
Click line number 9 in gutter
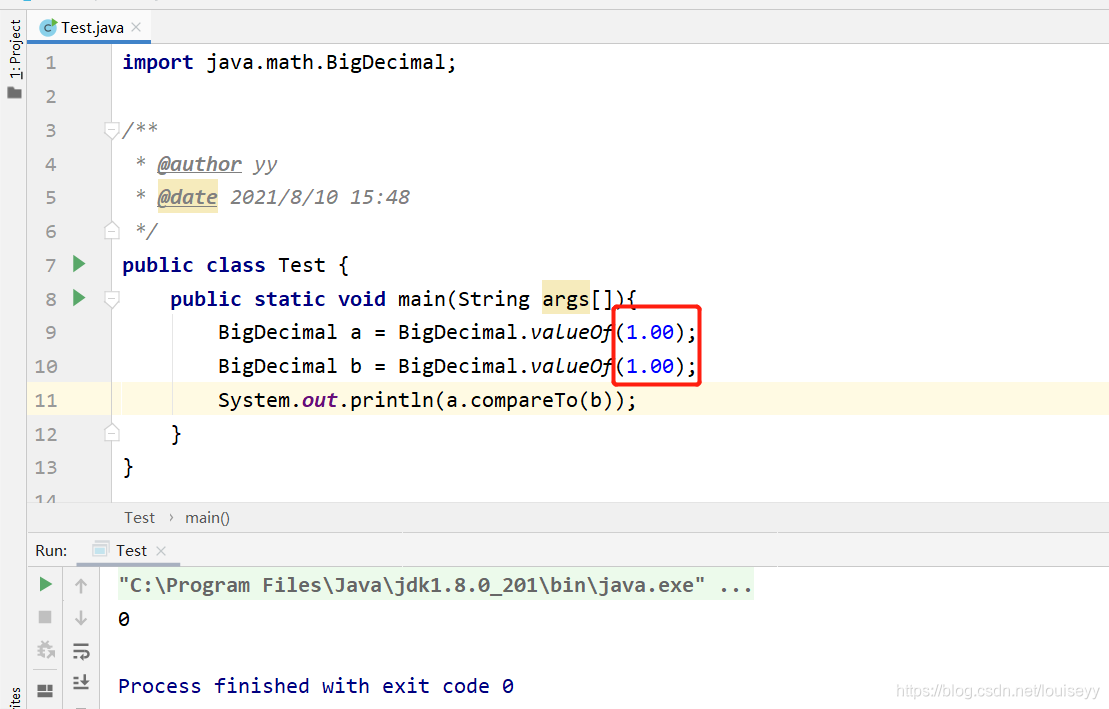click(51, 333)
